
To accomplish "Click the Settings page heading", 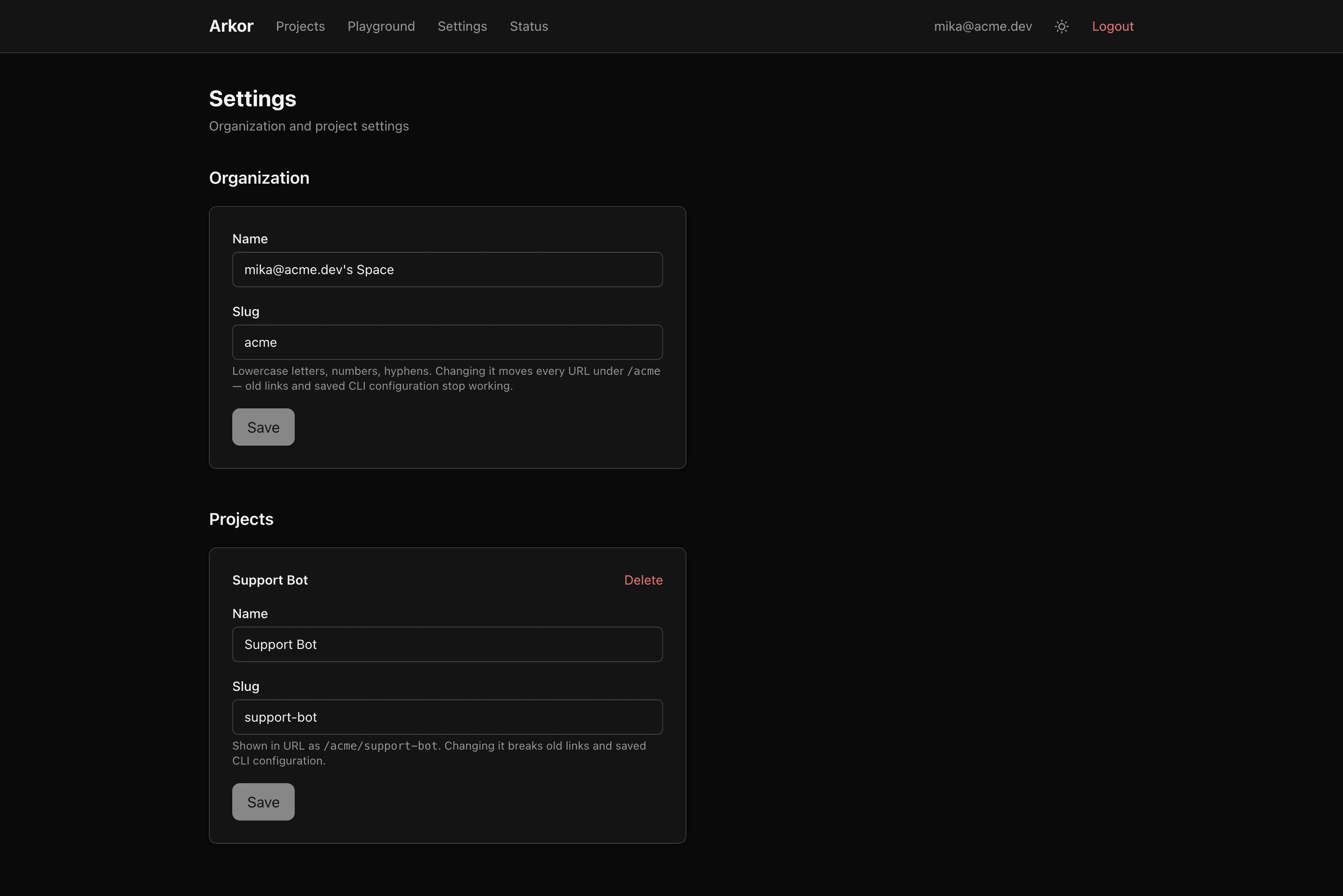I will [252, 99].
